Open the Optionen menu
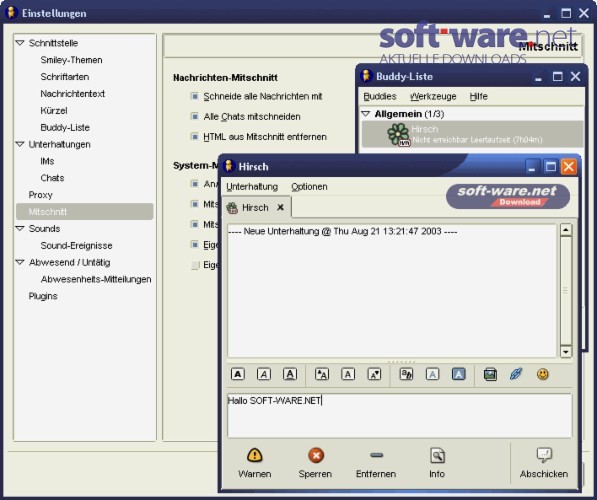This screenshot has height=500, width=597. pyautogui.click(x=309, y=187)
